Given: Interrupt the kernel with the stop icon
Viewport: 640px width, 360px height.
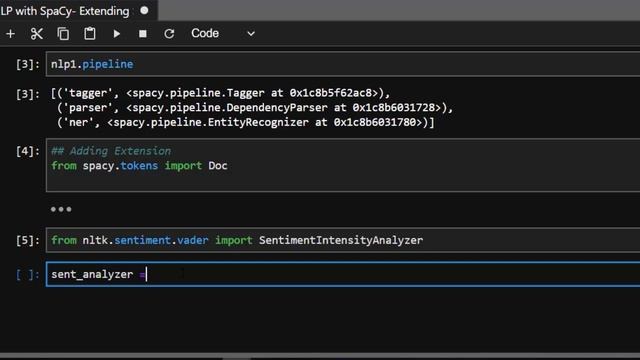Looking at the screenshot, I should [x=143, y=34].
